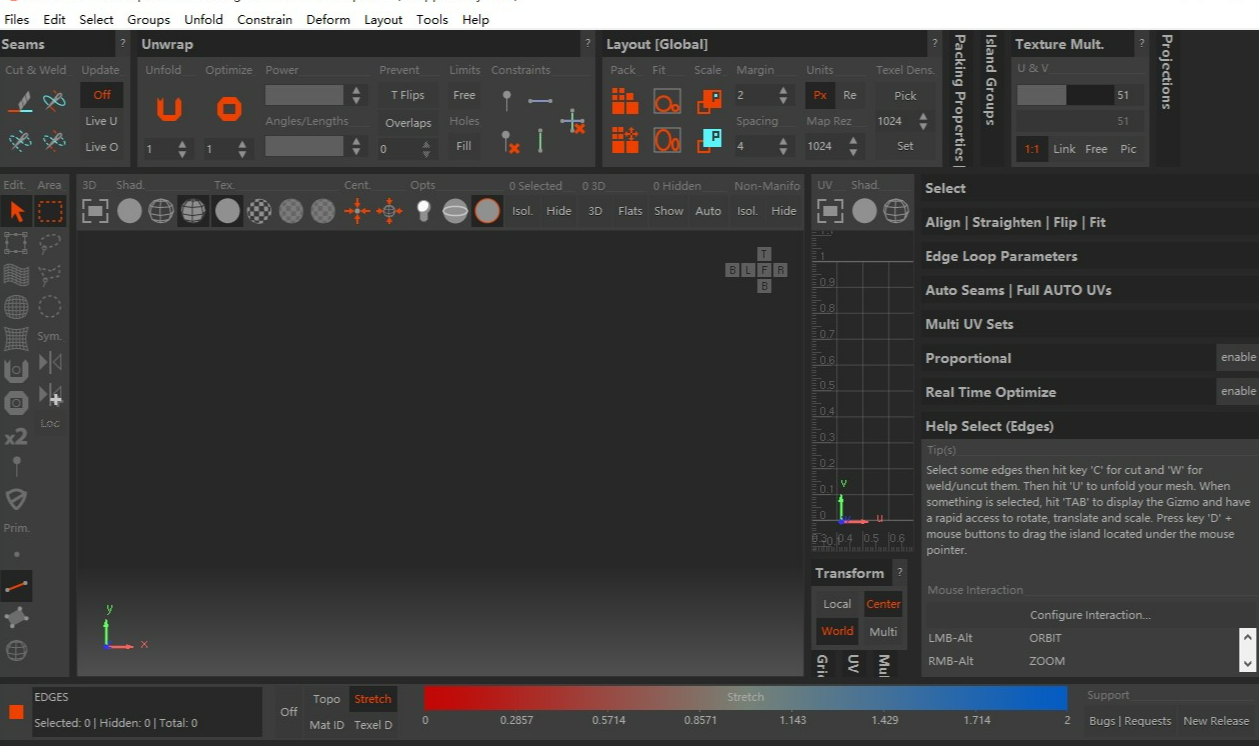
Task: Click the Margin value stepper arrows
Action: (x=783, y=95)
